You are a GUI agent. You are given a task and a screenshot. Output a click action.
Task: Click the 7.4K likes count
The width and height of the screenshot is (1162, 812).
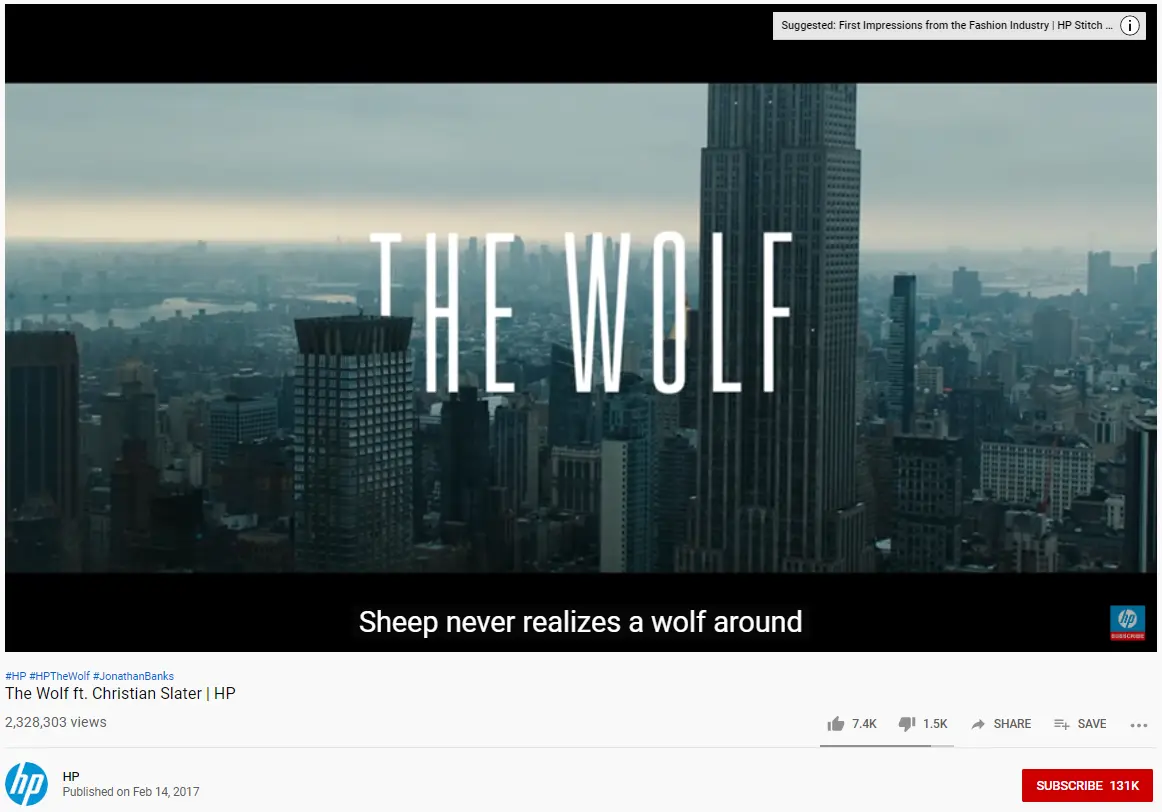(864, 724)
